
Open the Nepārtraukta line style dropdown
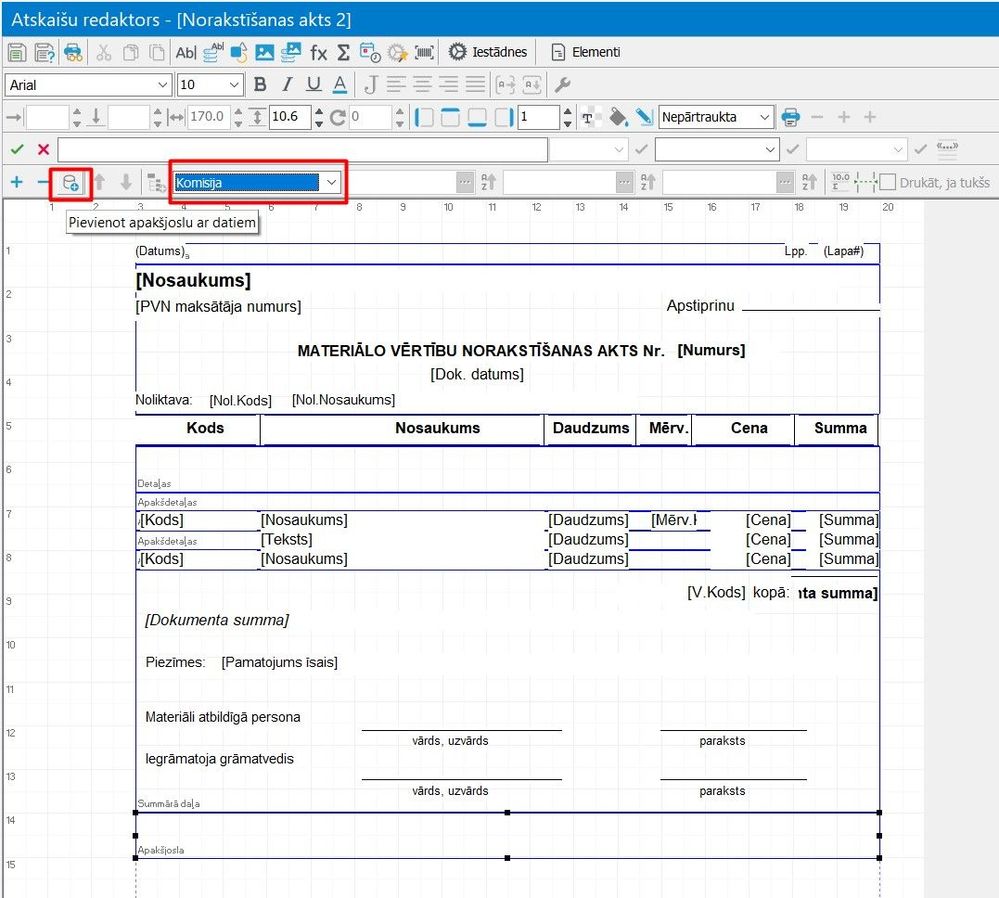pos(765,117)
